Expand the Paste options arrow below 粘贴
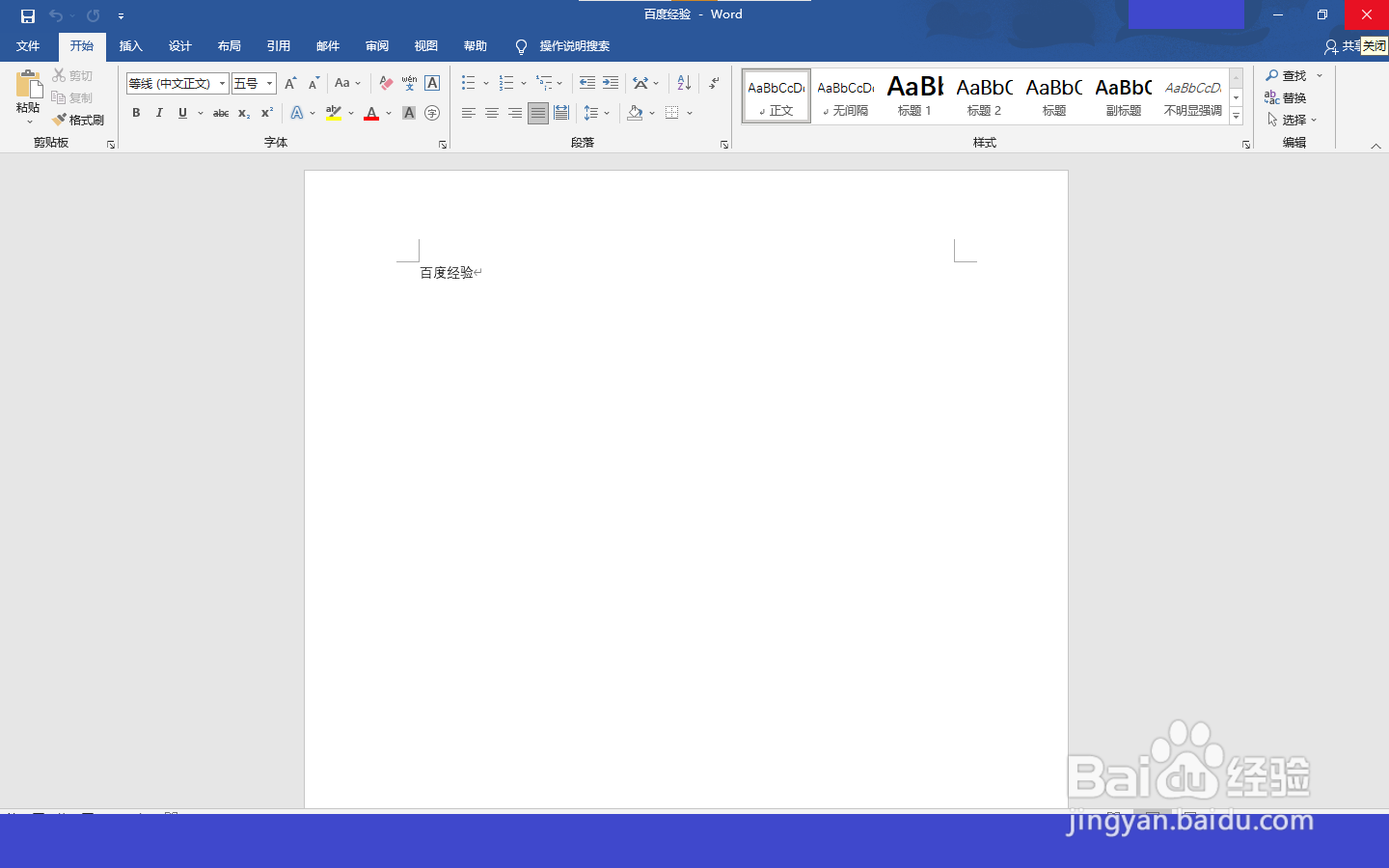 click(29, 122)
